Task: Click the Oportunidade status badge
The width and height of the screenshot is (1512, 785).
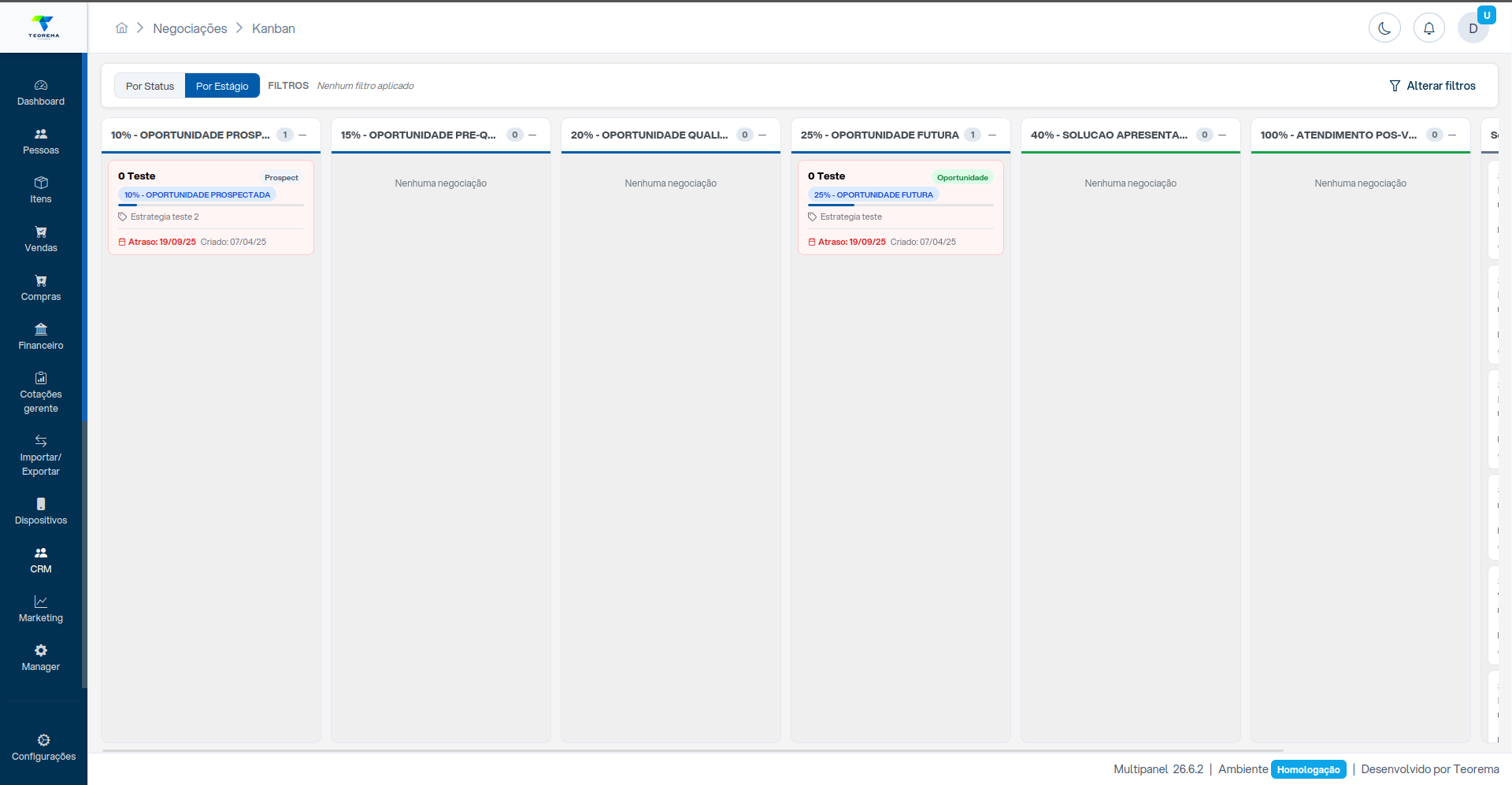Action: (962, 177)
